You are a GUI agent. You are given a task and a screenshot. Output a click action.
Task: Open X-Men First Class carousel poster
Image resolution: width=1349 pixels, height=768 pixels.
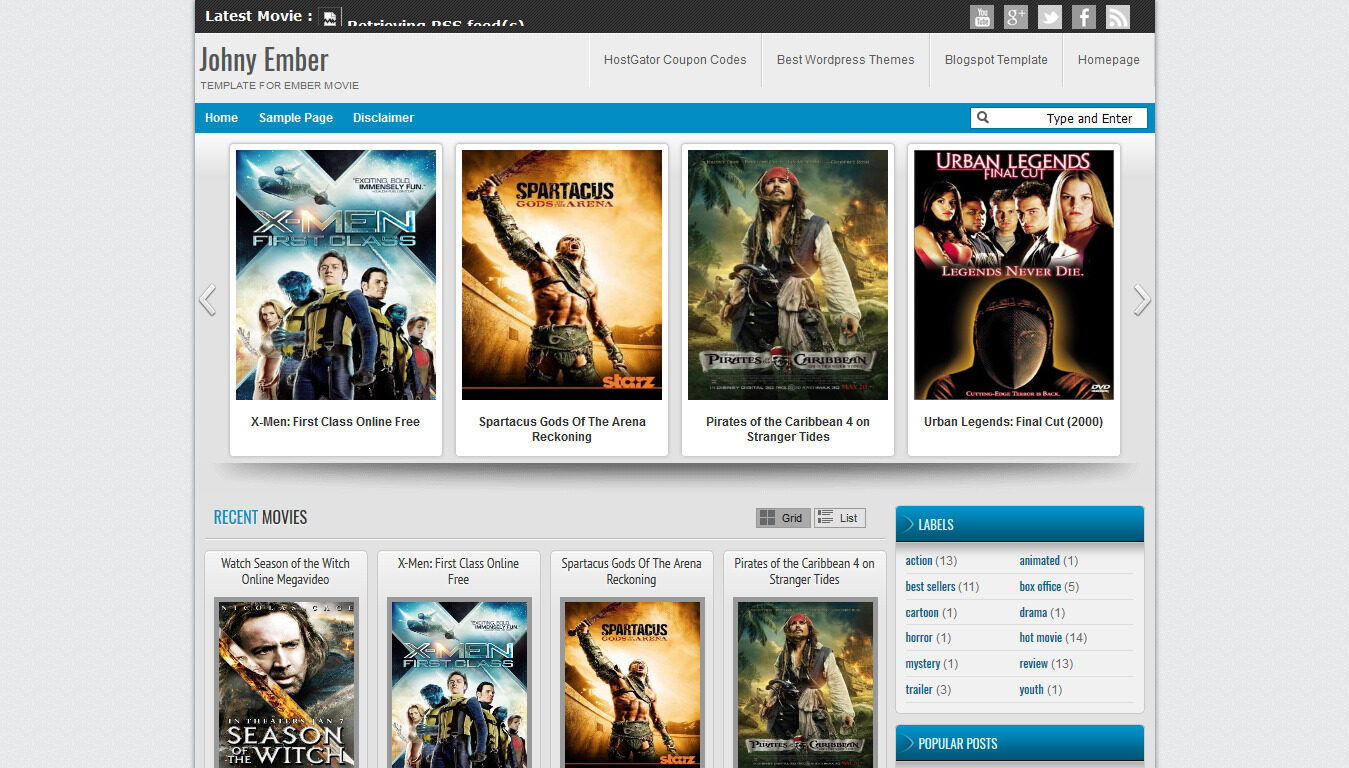336,275
